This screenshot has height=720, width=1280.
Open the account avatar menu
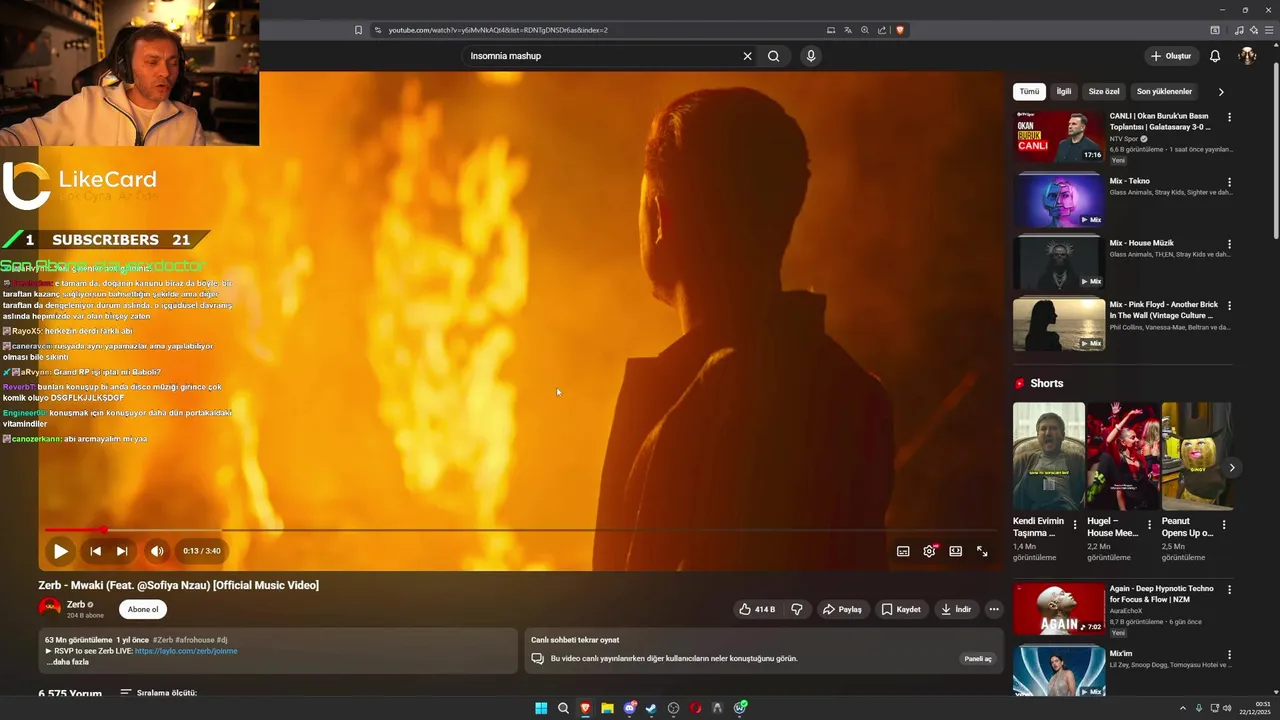(1247, 56)
